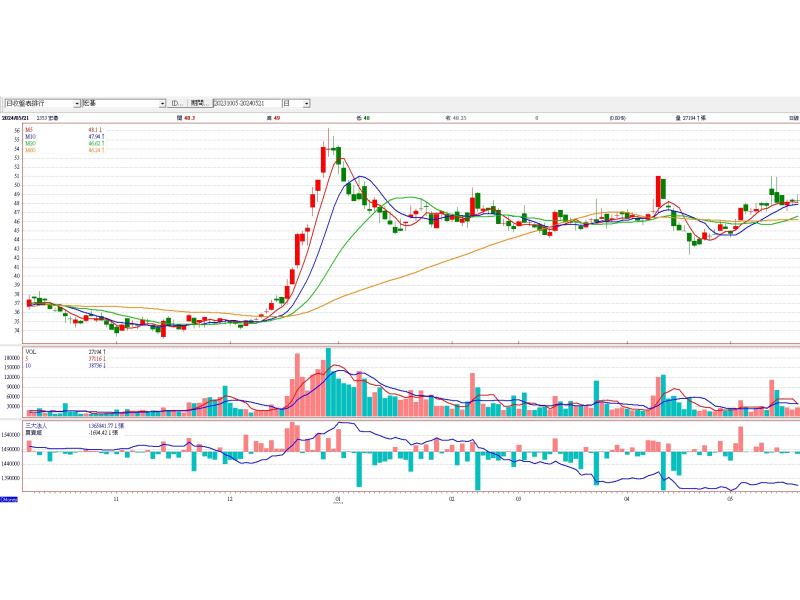The width and height of the screenshot is (800, 600).
Task: Click the 20231005-20240521 date range field
Action: tap(245, 103)
